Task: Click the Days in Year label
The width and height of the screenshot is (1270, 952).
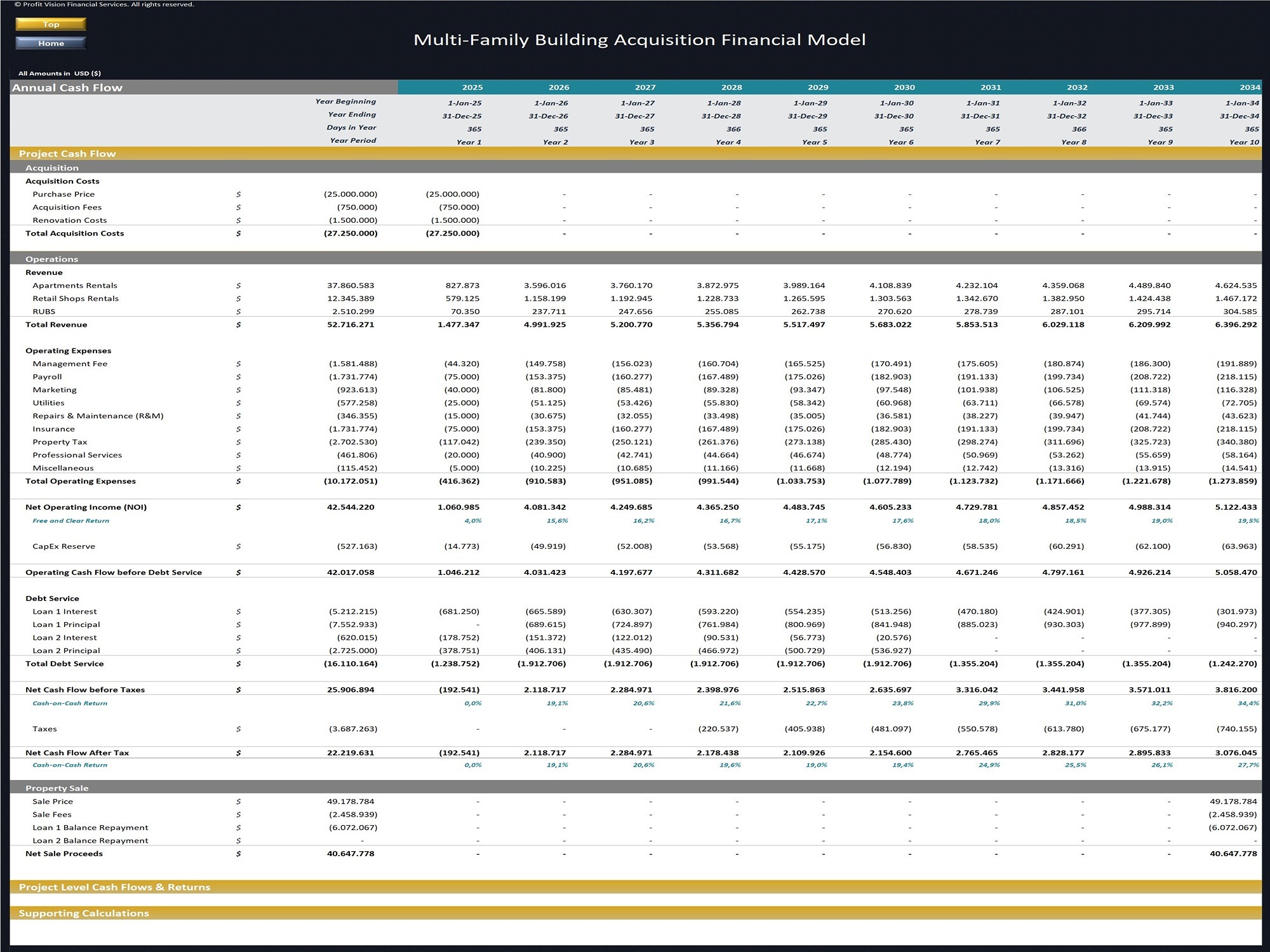Action: tap(351, 128)
